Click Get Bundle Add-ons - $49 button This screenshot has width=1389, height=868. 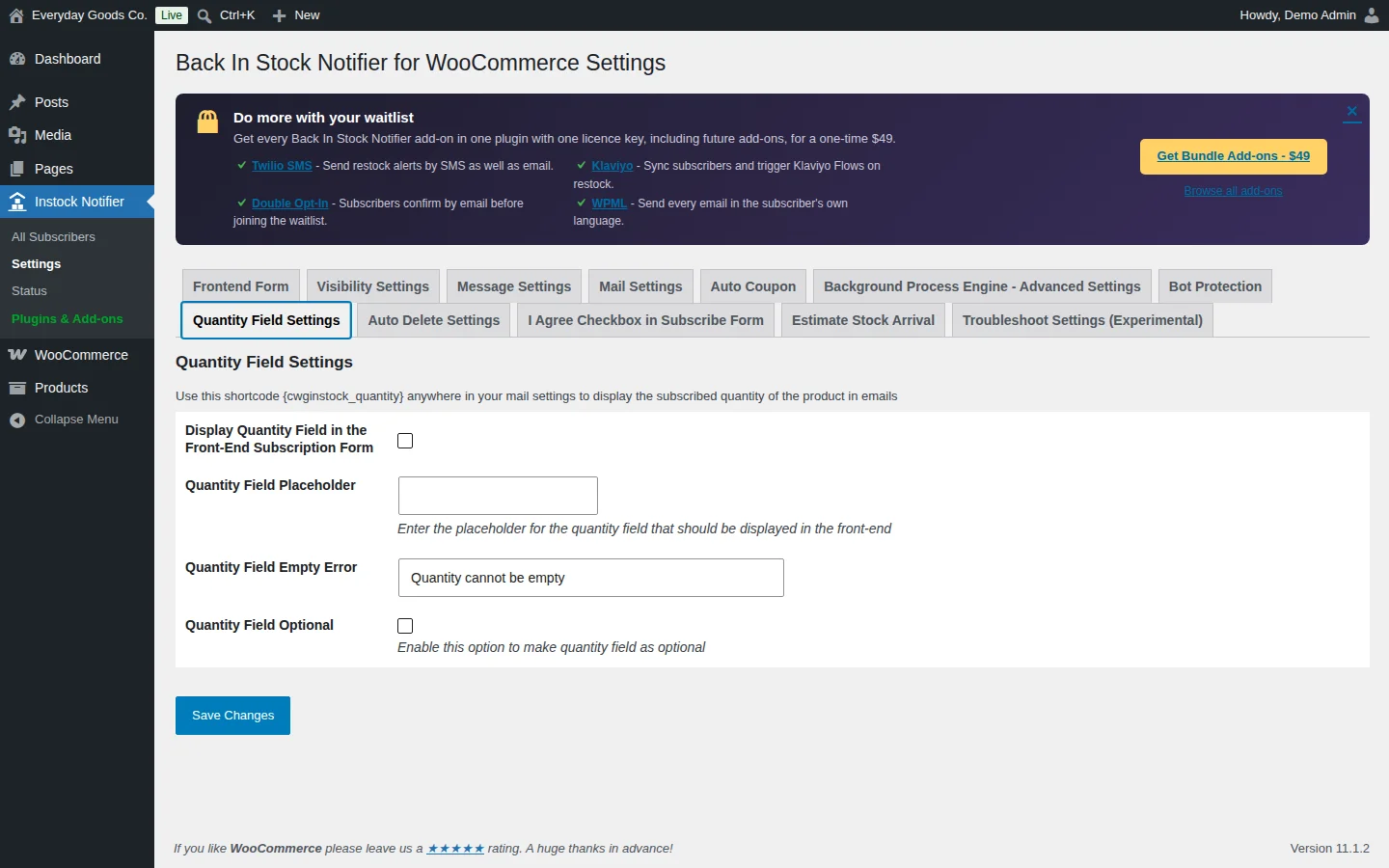[x=1234, y=156]
